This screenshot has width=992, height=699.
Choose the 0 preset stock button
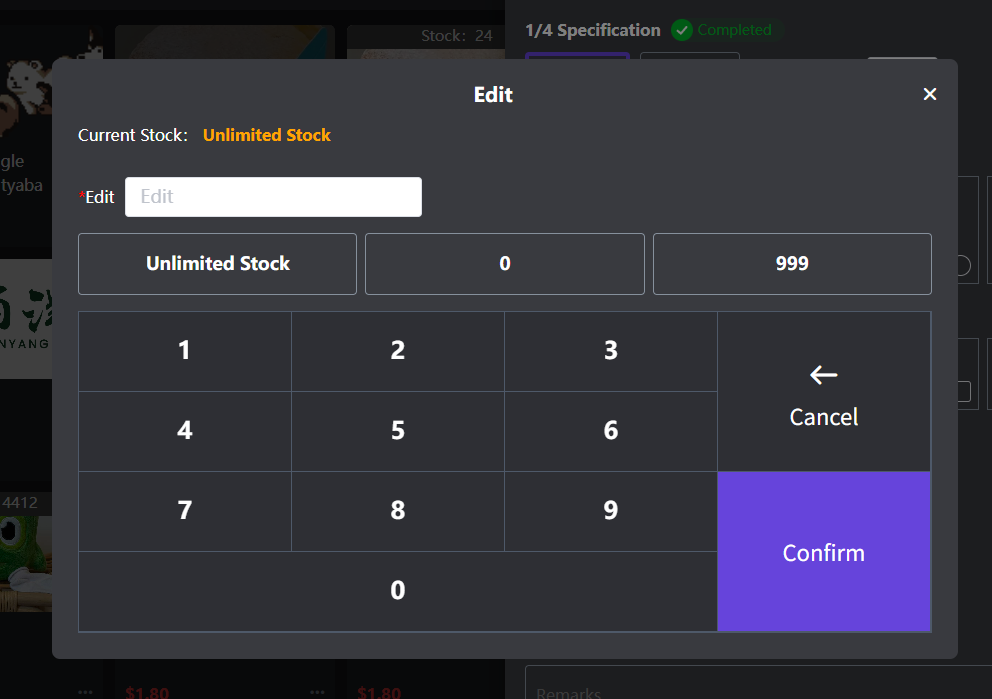click(x=504, y=264)
